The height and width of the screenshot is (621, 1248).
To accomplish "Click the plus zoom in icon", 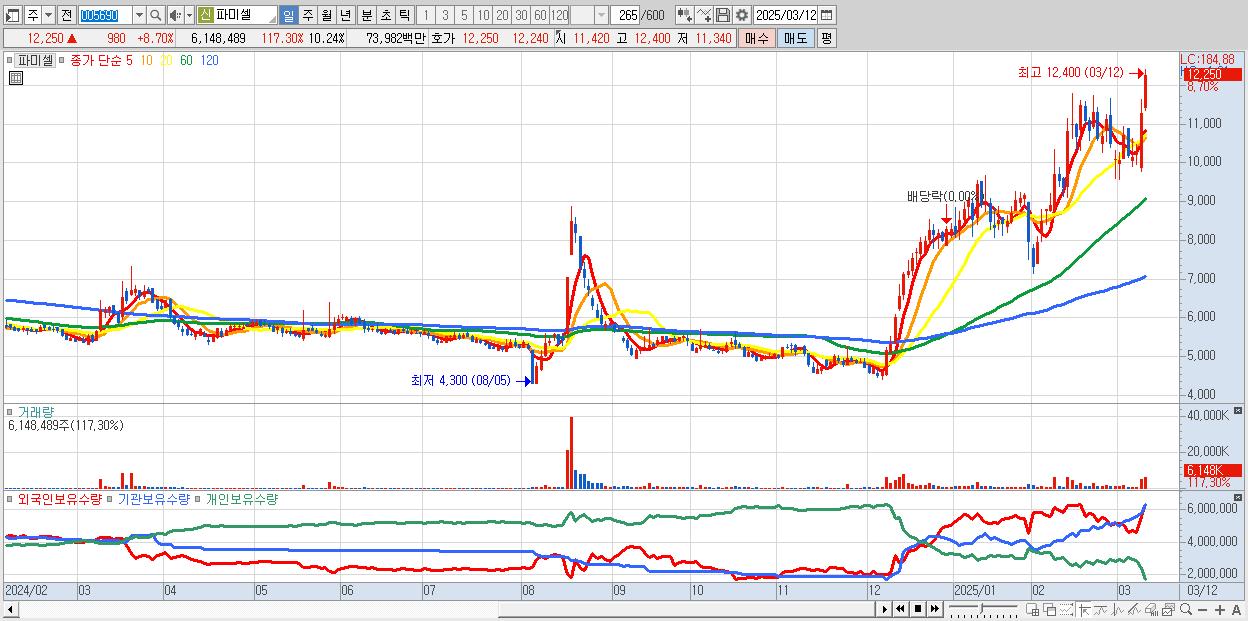I will (1220, 610).
